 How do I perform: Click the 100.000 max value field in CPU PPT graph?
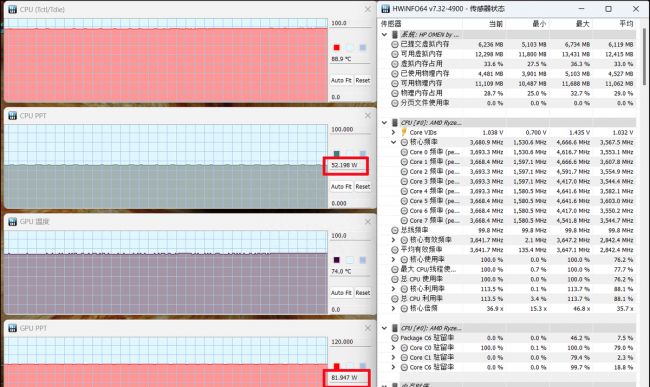click(x=350, y=129)
